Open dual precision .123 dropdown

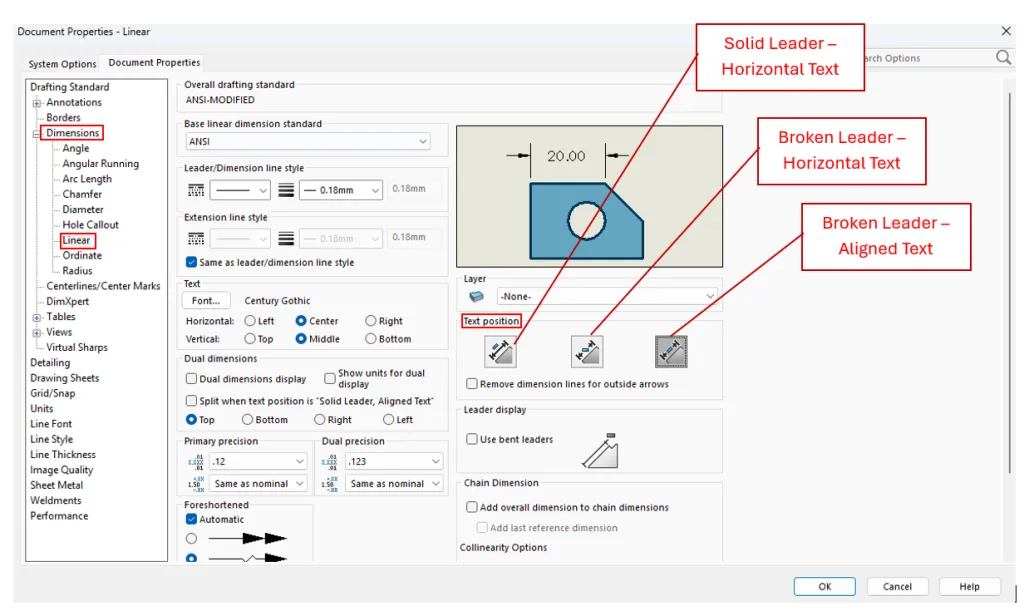pos(394,462)
